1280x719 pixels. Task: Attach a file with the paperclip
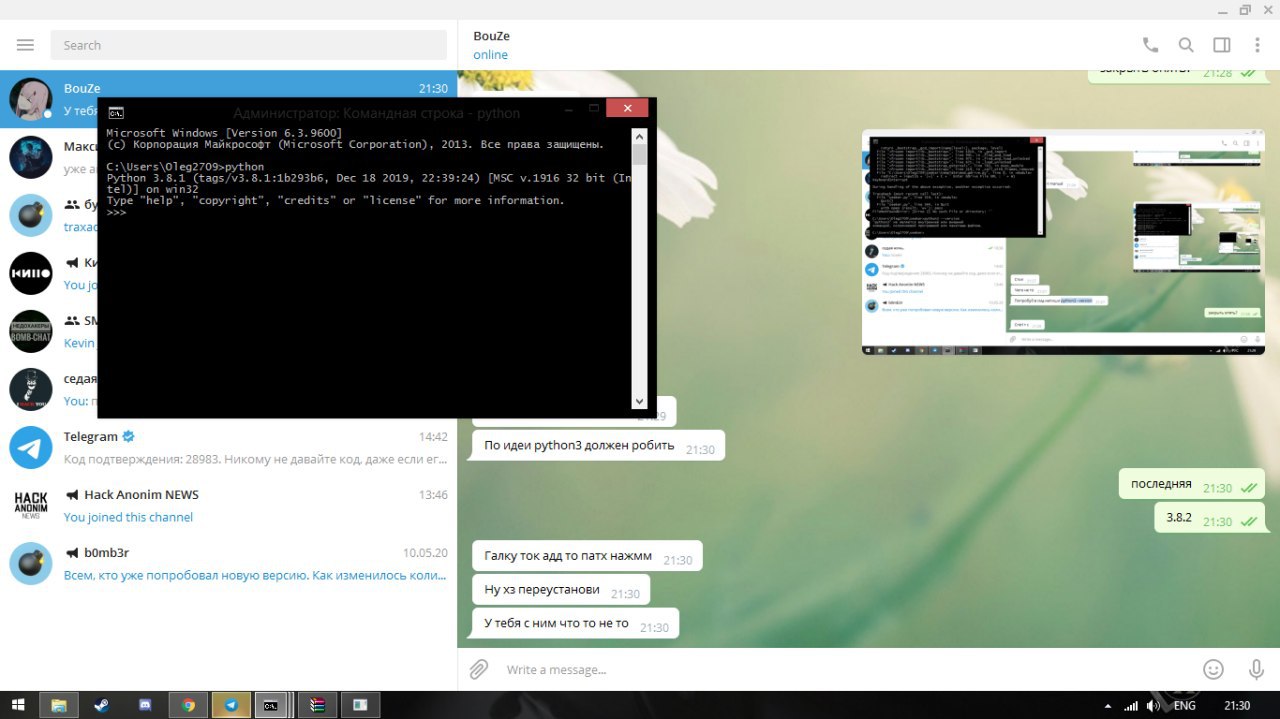coord(479,669)
